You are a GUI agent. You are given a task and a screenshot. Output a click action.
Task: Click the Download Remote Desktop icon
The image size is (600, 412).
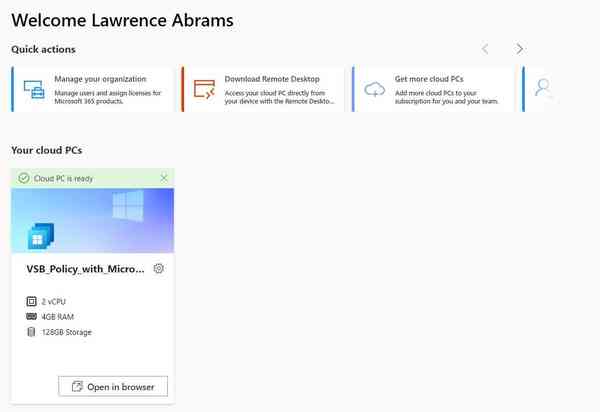[204, 89]
